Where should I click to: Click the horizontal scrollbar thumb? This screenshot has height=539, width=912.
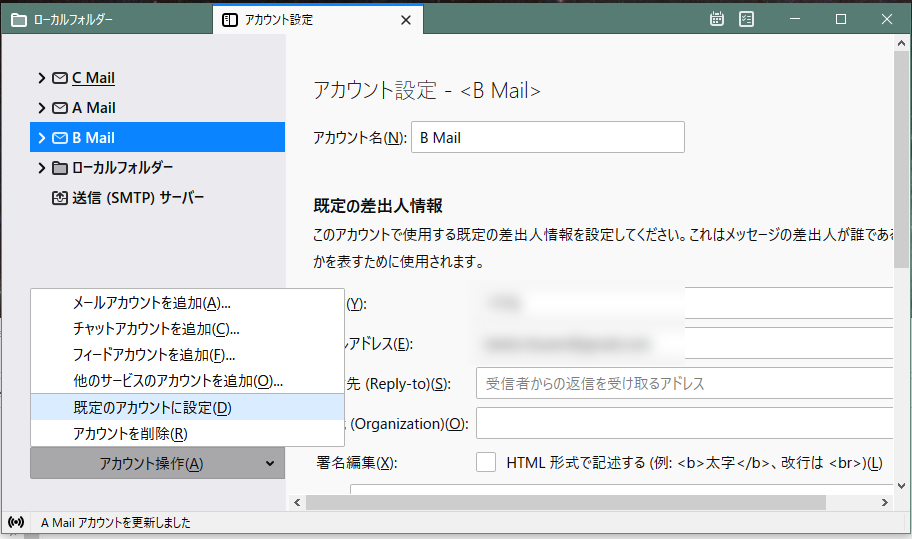(x=565, y=502)
